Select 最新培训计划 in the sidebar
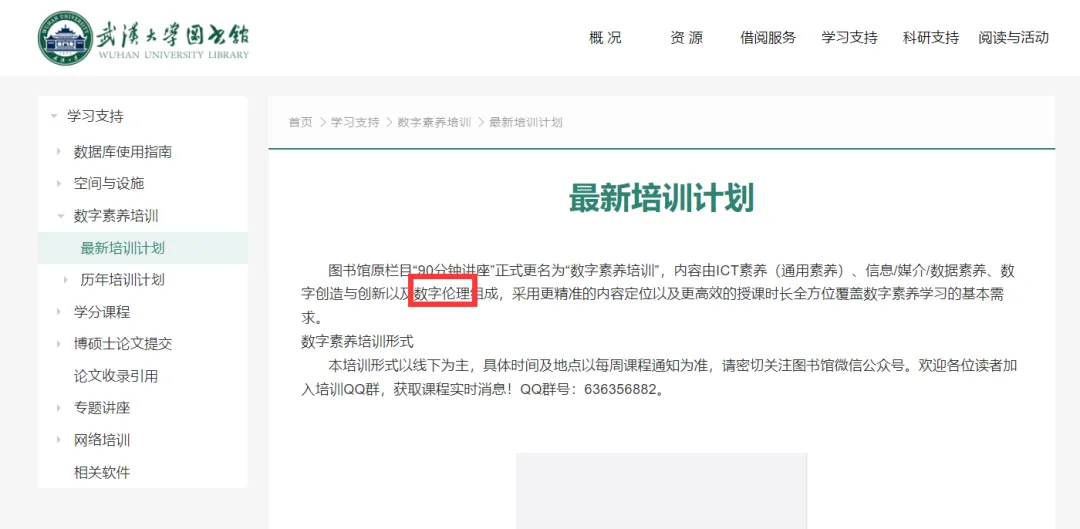The height and width of the screenshot is (529, 1080). coord(122,248)
